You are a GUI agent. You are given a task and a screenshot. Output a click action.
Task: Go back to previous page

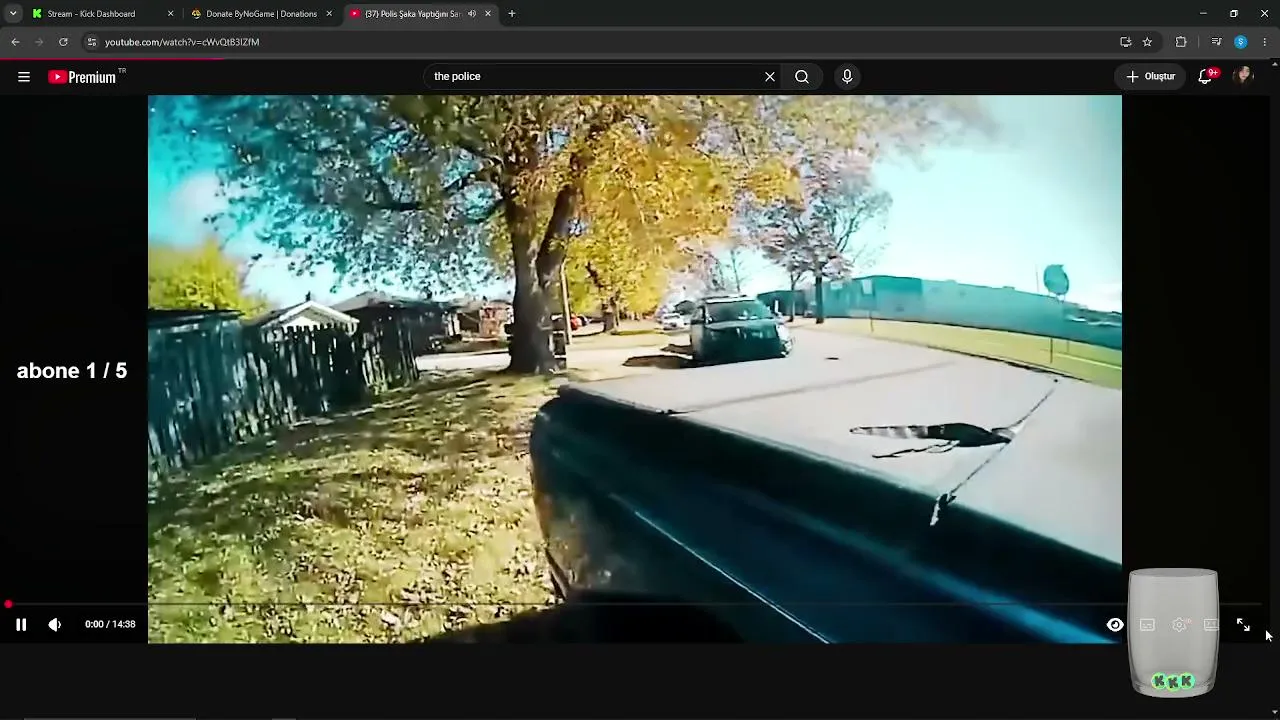point(15,42)
